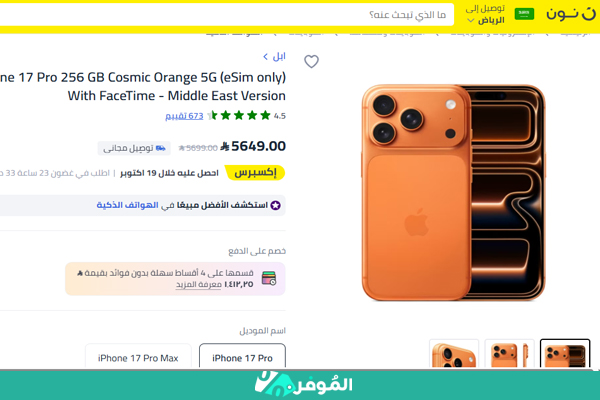This screenshot has height=400, width=600.
Task: Select the camera close-up thumbnail
Action: tap(454, 353)
